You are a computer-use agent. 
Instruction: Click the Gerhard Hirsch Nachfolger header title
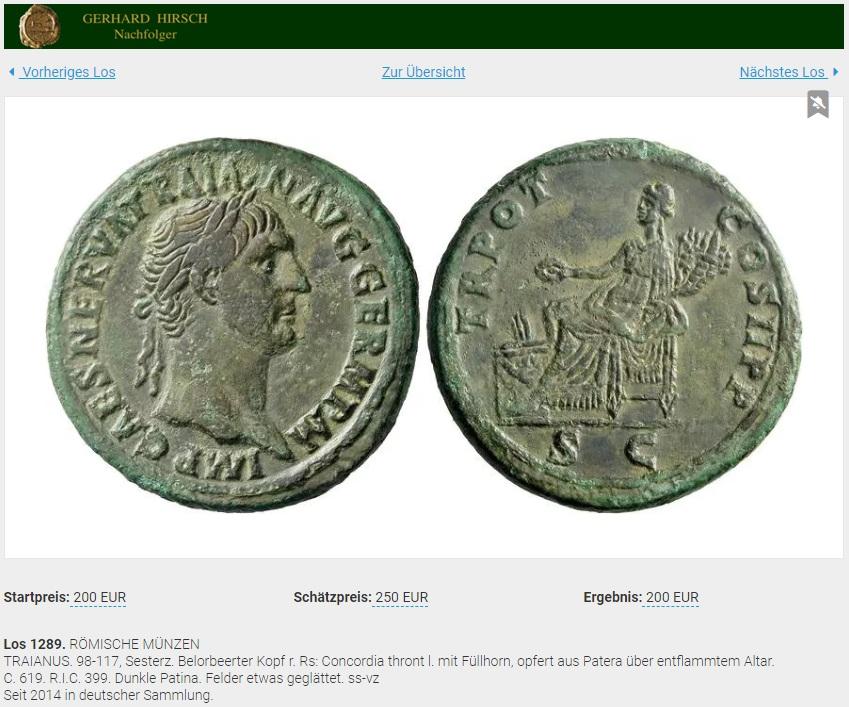tap(145, 27)
